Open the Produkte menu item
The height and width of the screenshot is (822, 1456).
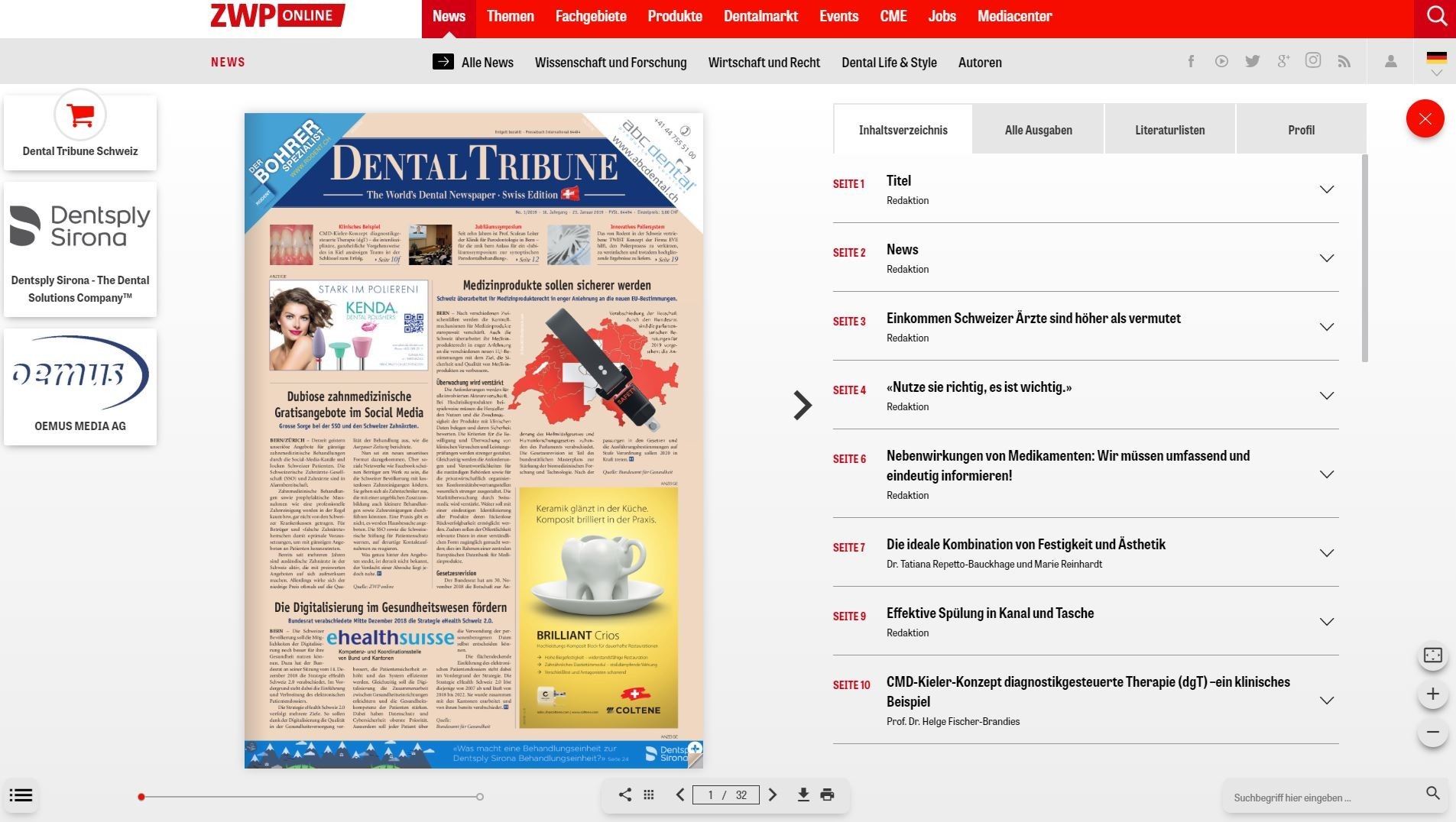click(675, 16)
